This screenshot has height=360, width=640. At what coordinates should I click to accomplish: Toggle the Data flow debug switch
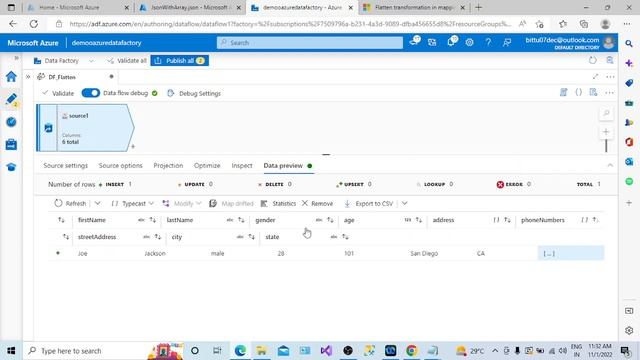[x=90, y=93]
